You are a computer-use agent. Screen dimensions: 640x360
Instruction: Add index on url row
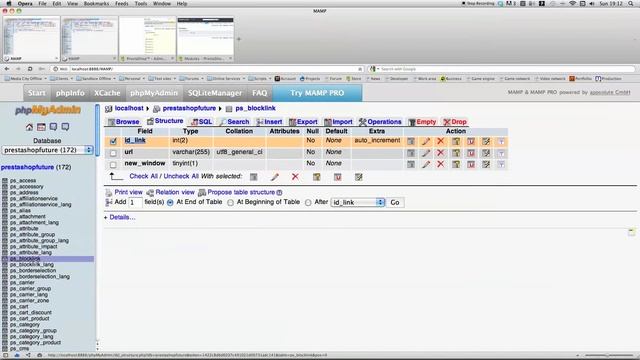[x=486, y=153]
